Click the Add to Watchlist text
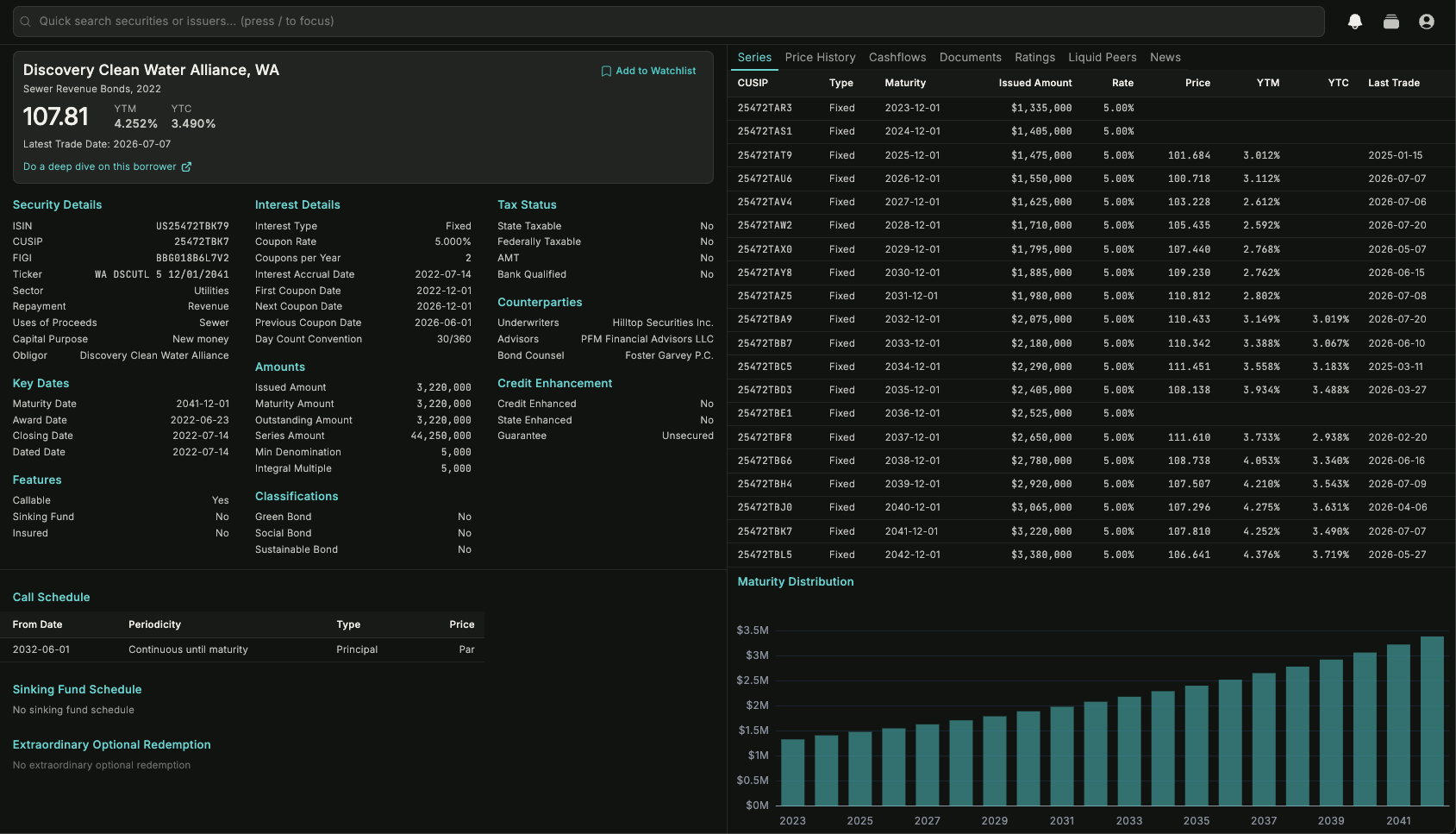 pos(656,71)
